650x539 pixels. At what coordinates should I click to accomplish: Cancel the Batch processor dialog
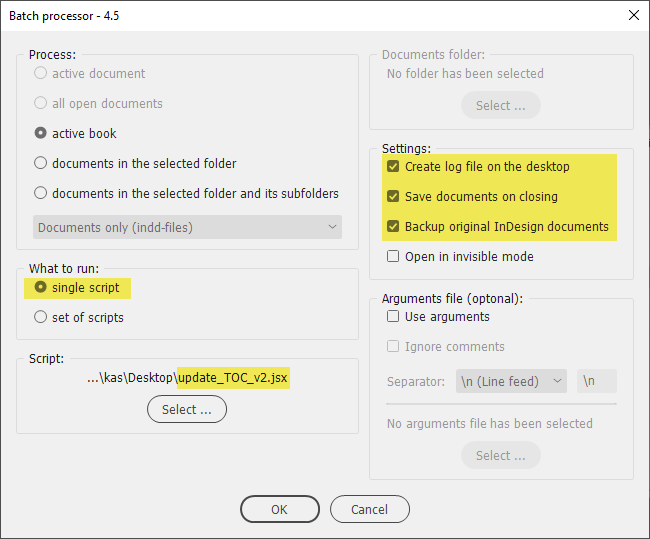369,509
